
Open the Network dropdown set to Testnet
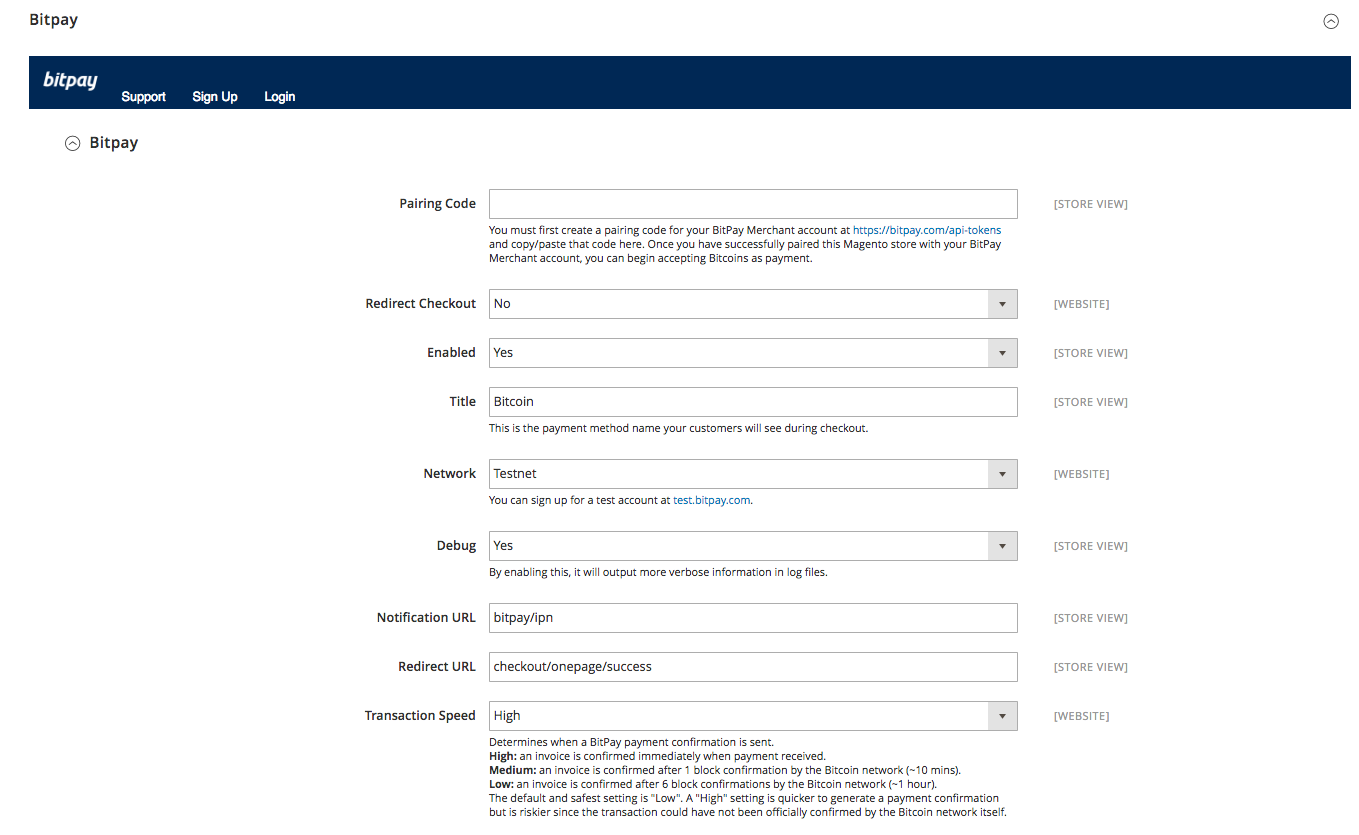pyautogui.click(x=753, y=474)
